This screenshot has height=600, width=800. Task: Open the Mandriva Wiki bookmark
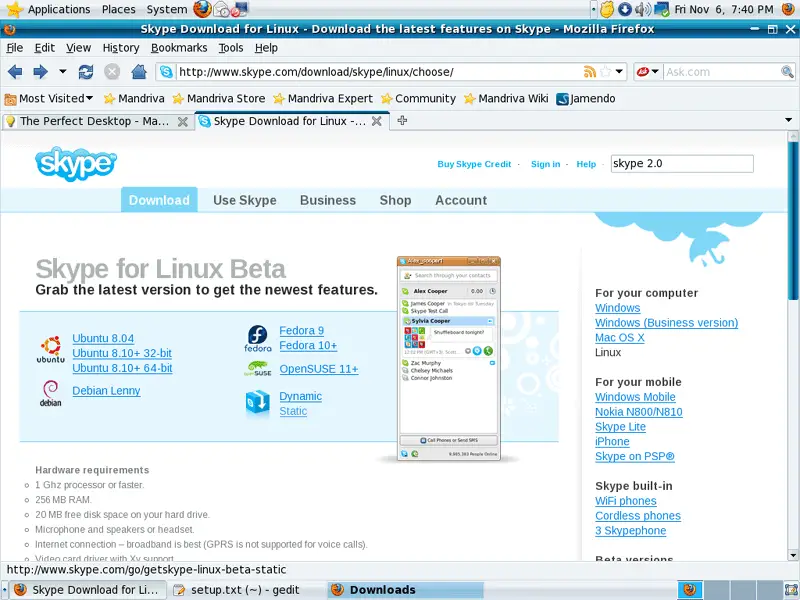point(506,98)
